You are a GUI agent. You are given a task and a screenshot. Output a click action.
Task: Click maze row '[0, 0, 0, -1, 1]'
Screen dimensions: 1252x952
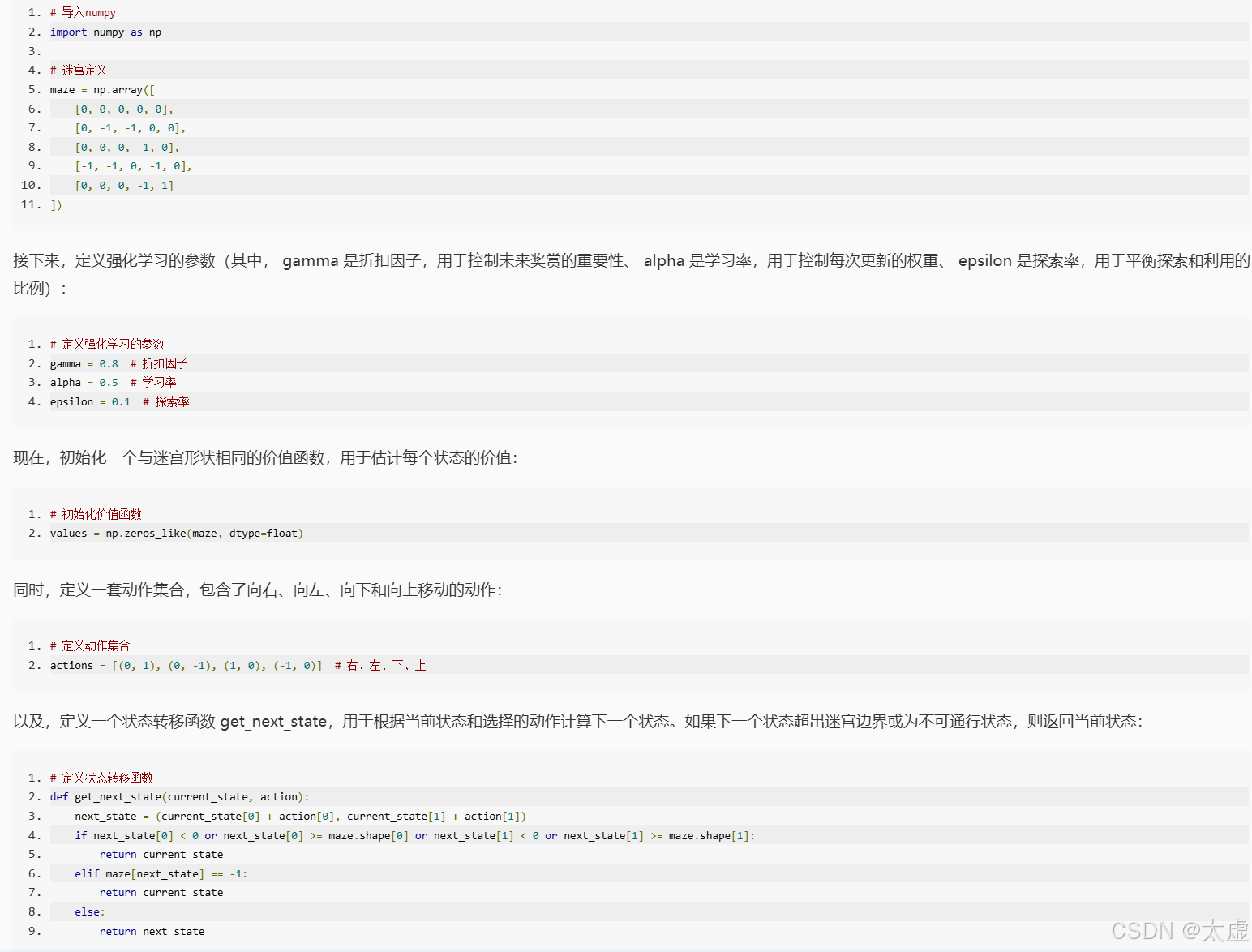pyautogui.click(x=124, y=186)
